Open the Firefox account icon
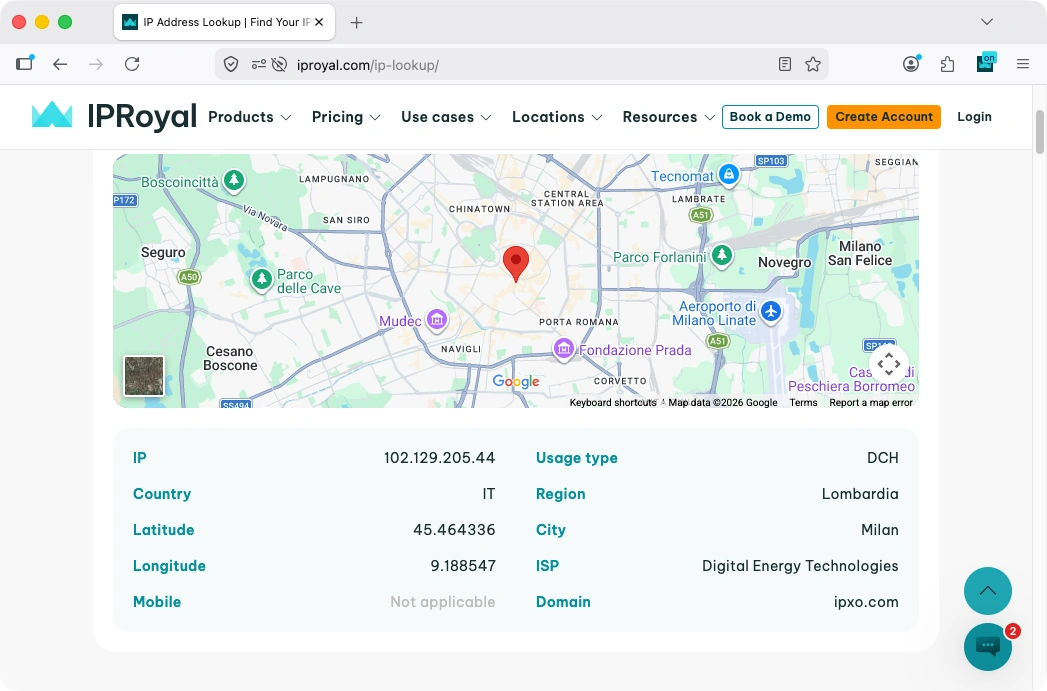 911,63
